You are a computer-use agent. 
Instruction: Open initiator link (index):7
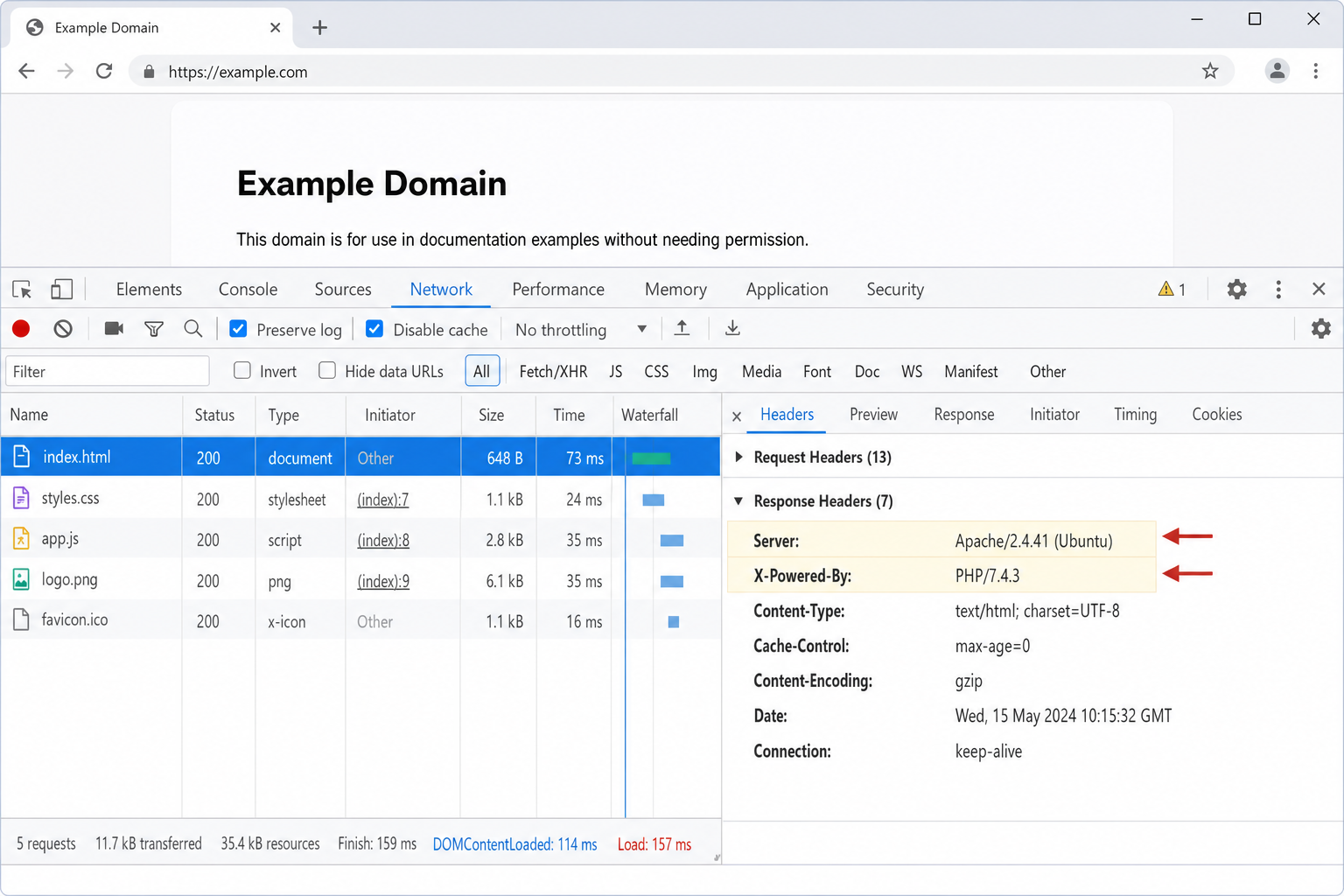tap(382, 500)
